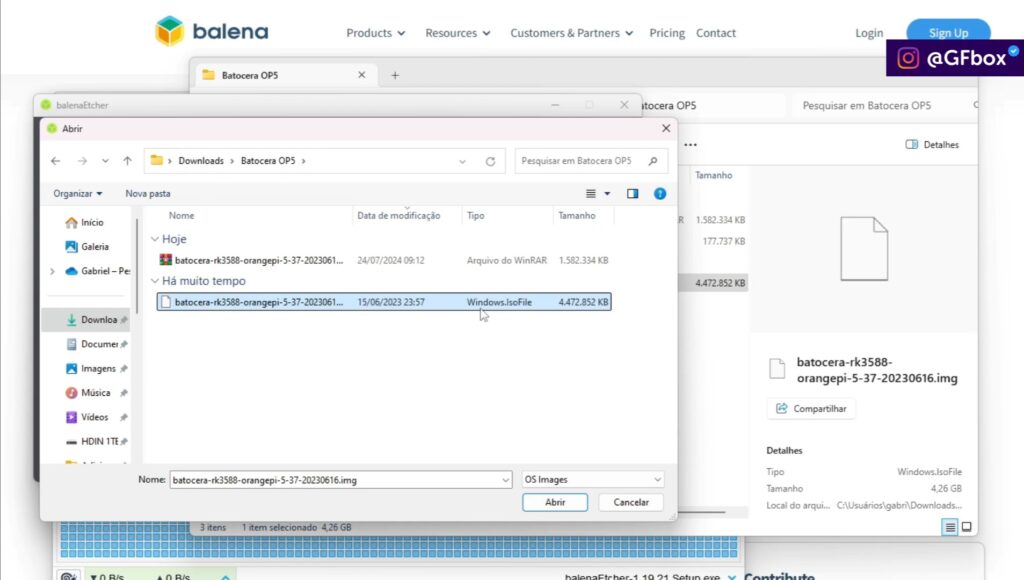1024x580 pixels.
Task: Open the Música quick access folder
Action: [88, 393]
